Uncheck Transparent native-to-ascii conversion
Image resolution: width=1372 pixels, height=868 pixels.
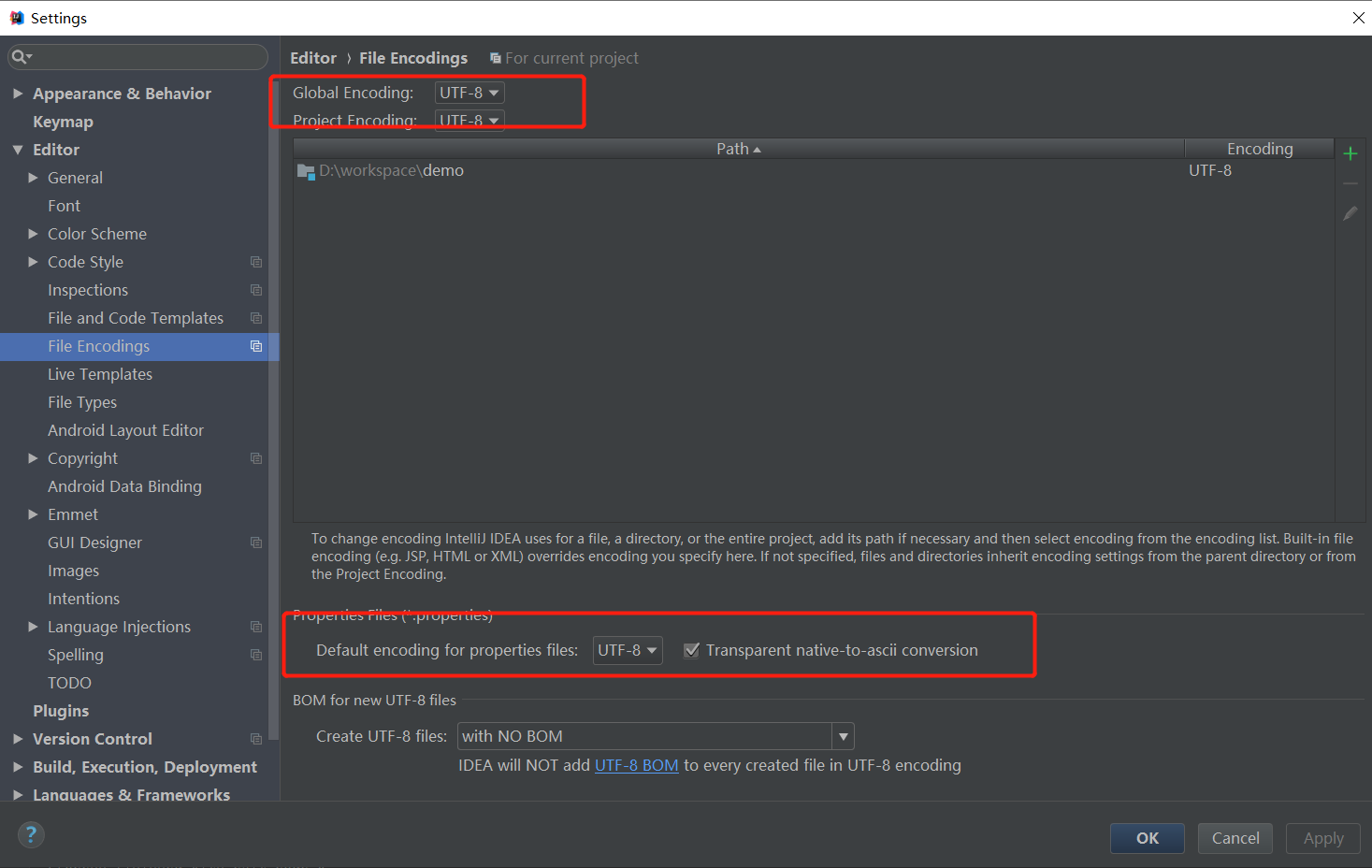point(691,650)
